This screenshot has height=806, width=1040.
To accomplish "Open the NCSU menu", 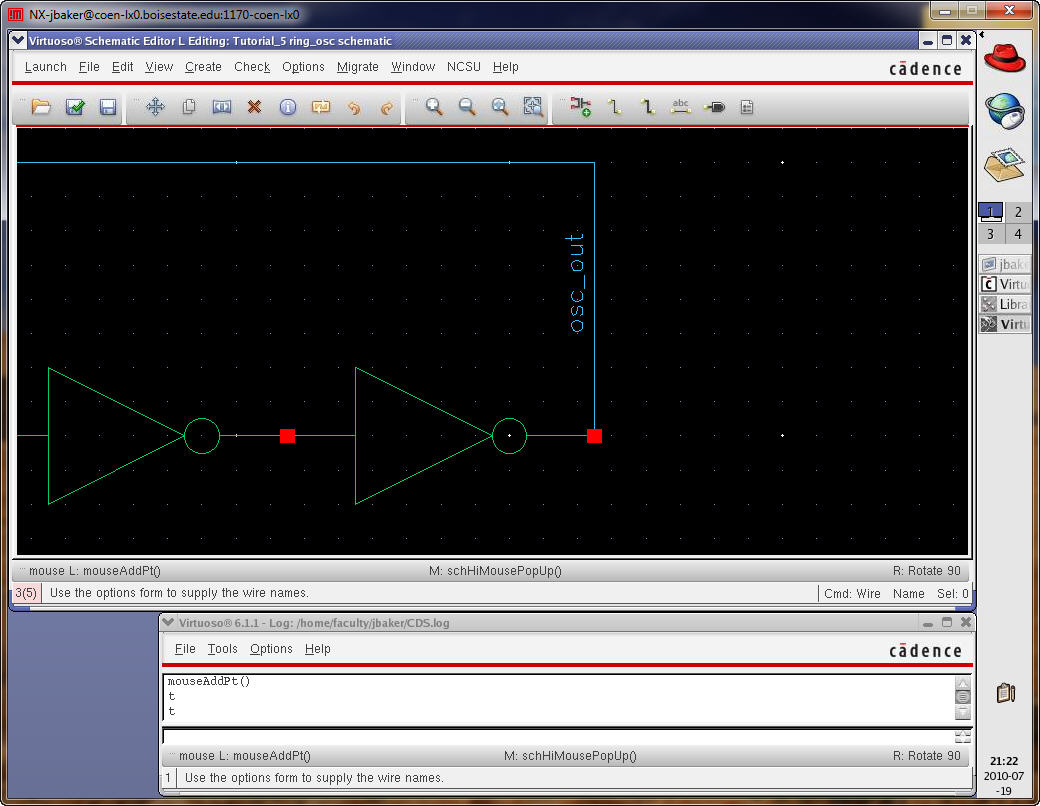I will tap(463, 67).
